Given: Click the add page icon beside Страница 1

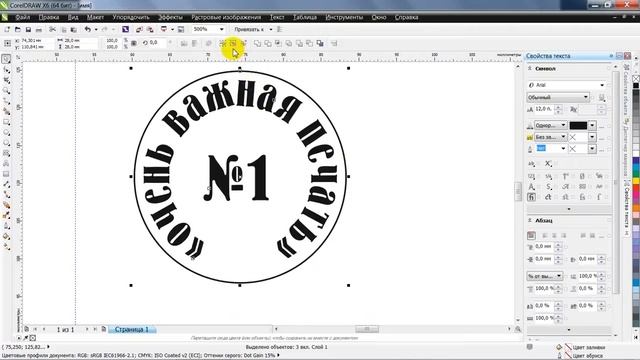Looking at the screenshot, I should click(104, 329).
